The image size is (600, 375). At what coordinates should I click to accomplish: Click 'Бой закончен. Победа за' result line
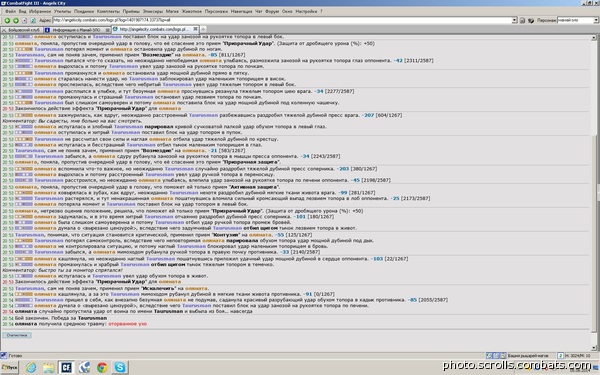46,318
